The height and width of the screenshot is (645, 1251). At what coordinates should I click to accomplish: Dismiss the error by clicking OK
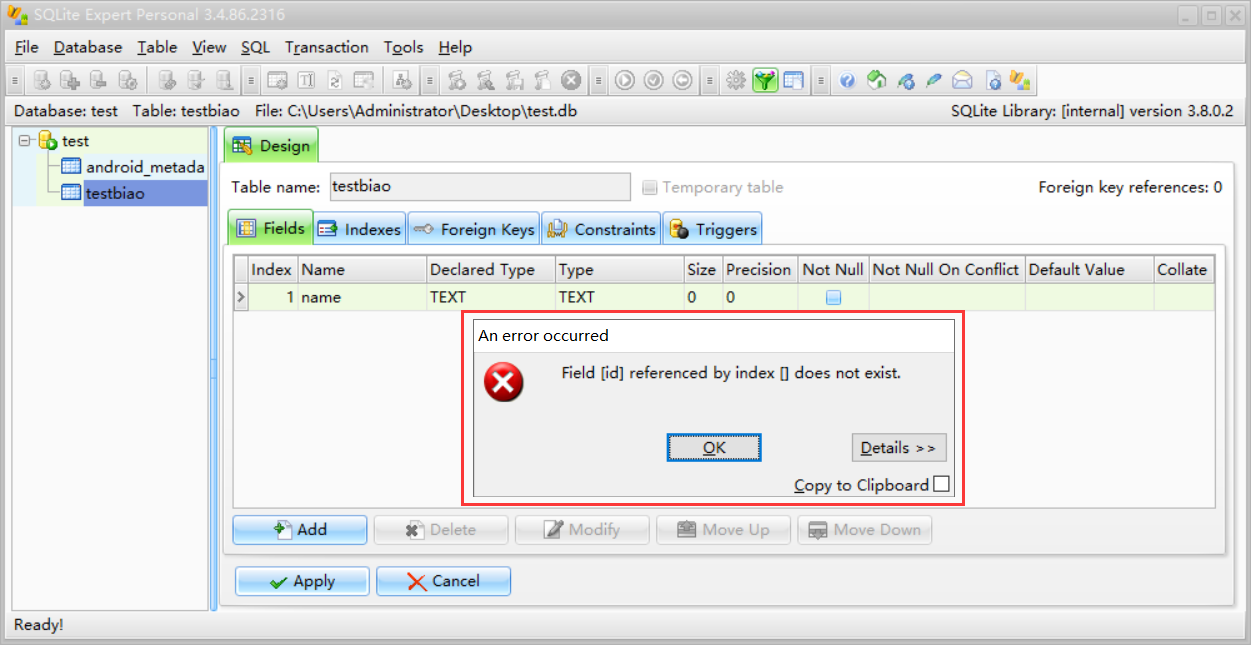(x=713, y=447)
